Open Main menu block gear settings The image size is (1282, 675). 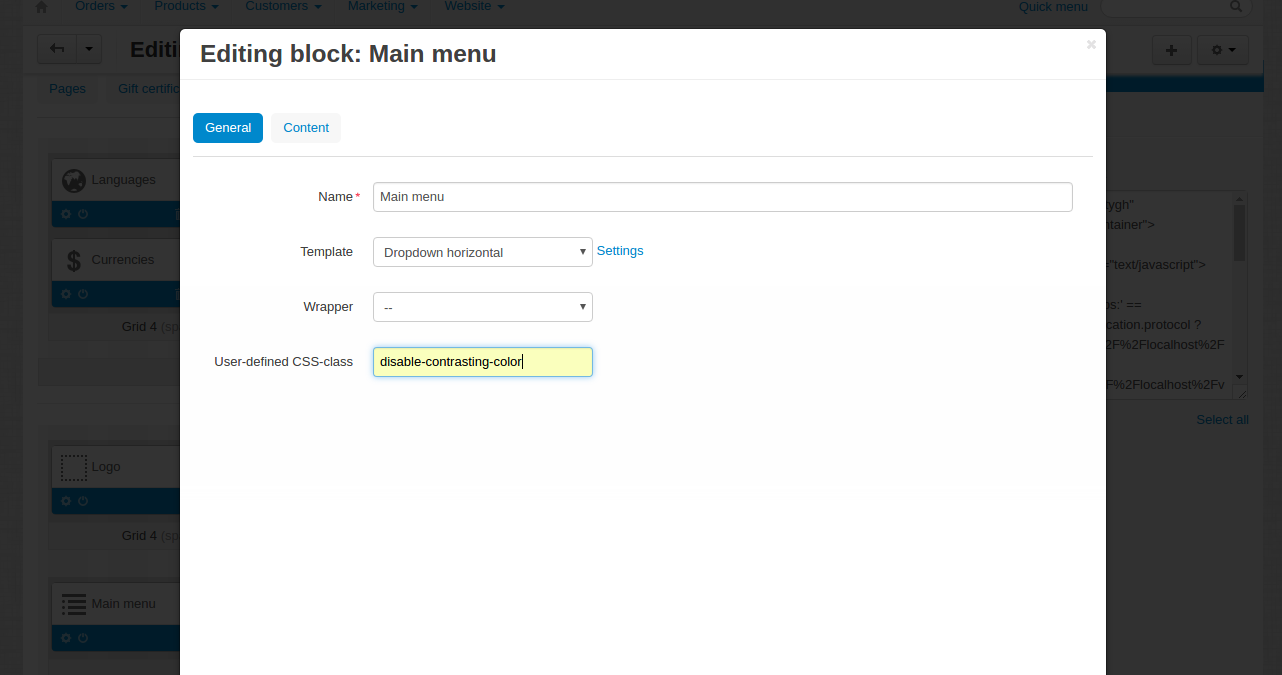[x=66, y=638]
